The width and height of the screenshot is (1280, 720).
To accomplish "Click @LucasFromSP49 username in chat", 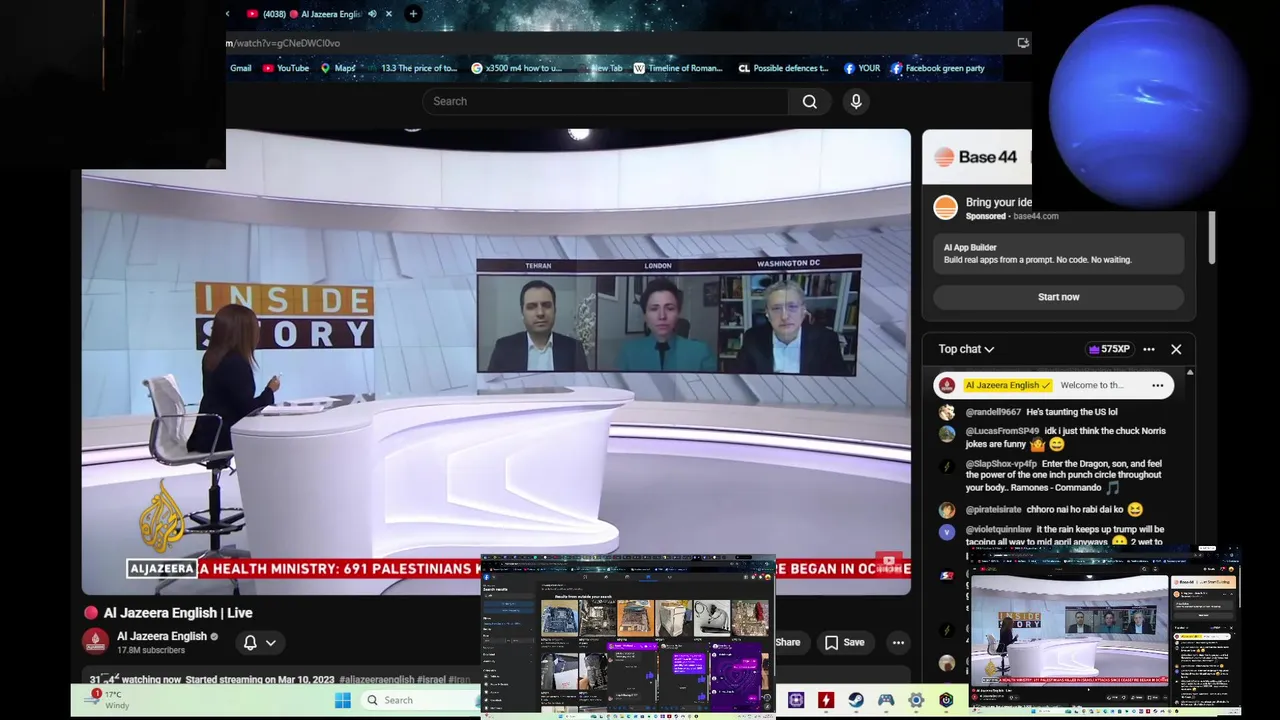I will pos(1002,431).
